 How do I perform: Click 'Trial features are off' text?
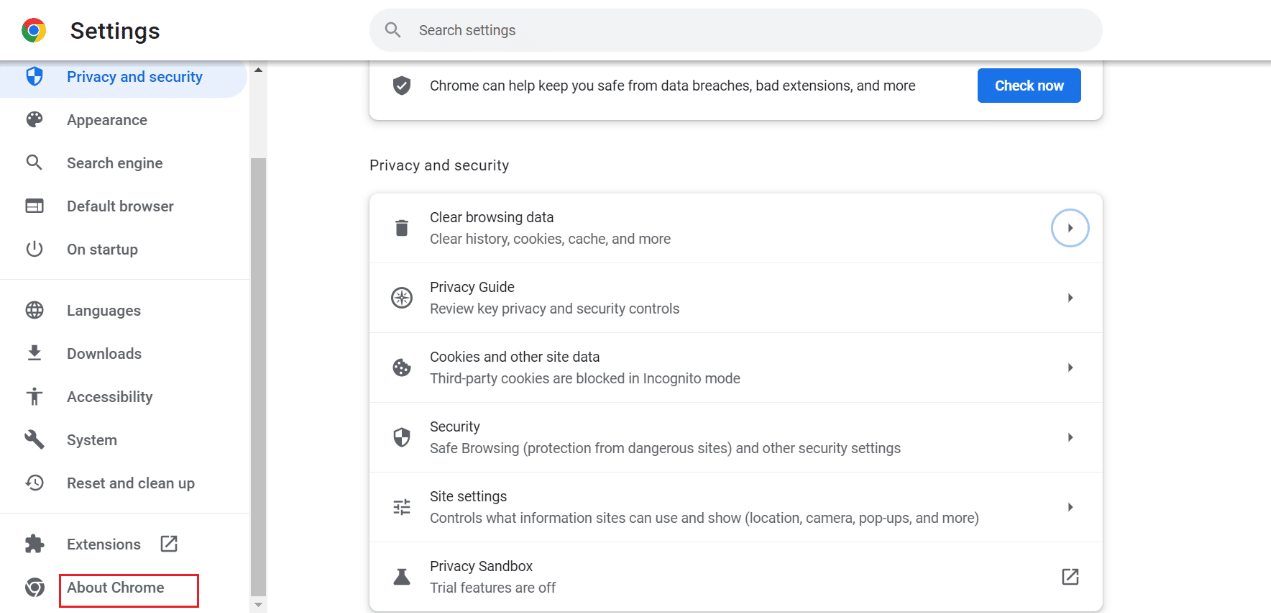(493, 588)
